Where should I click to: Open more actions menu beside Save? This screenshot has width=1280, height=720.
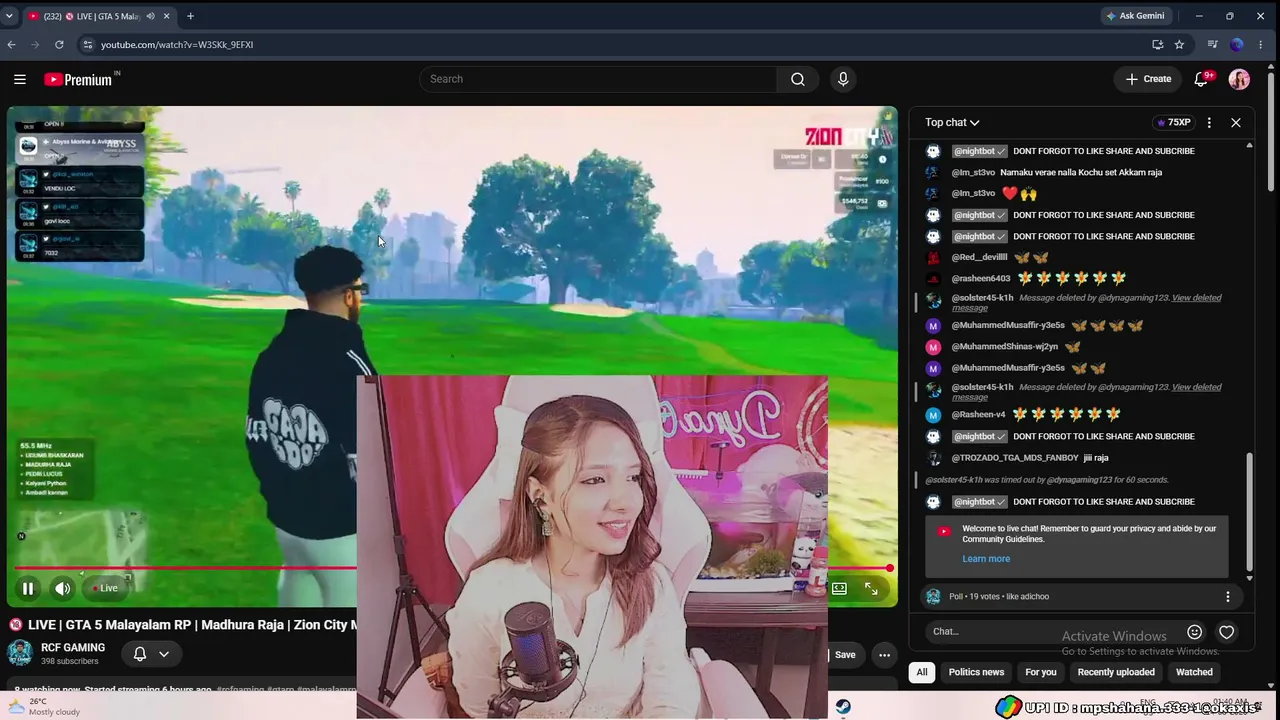click(x=884, y=655)
